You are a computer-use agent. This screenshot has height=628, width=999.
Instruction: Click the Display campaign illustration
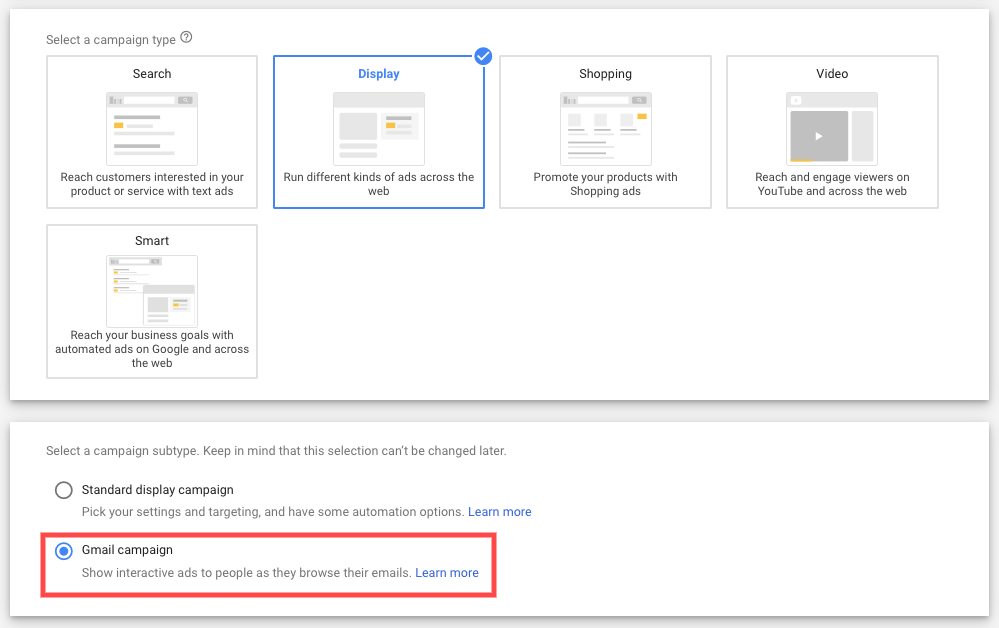tap(378, 129)
